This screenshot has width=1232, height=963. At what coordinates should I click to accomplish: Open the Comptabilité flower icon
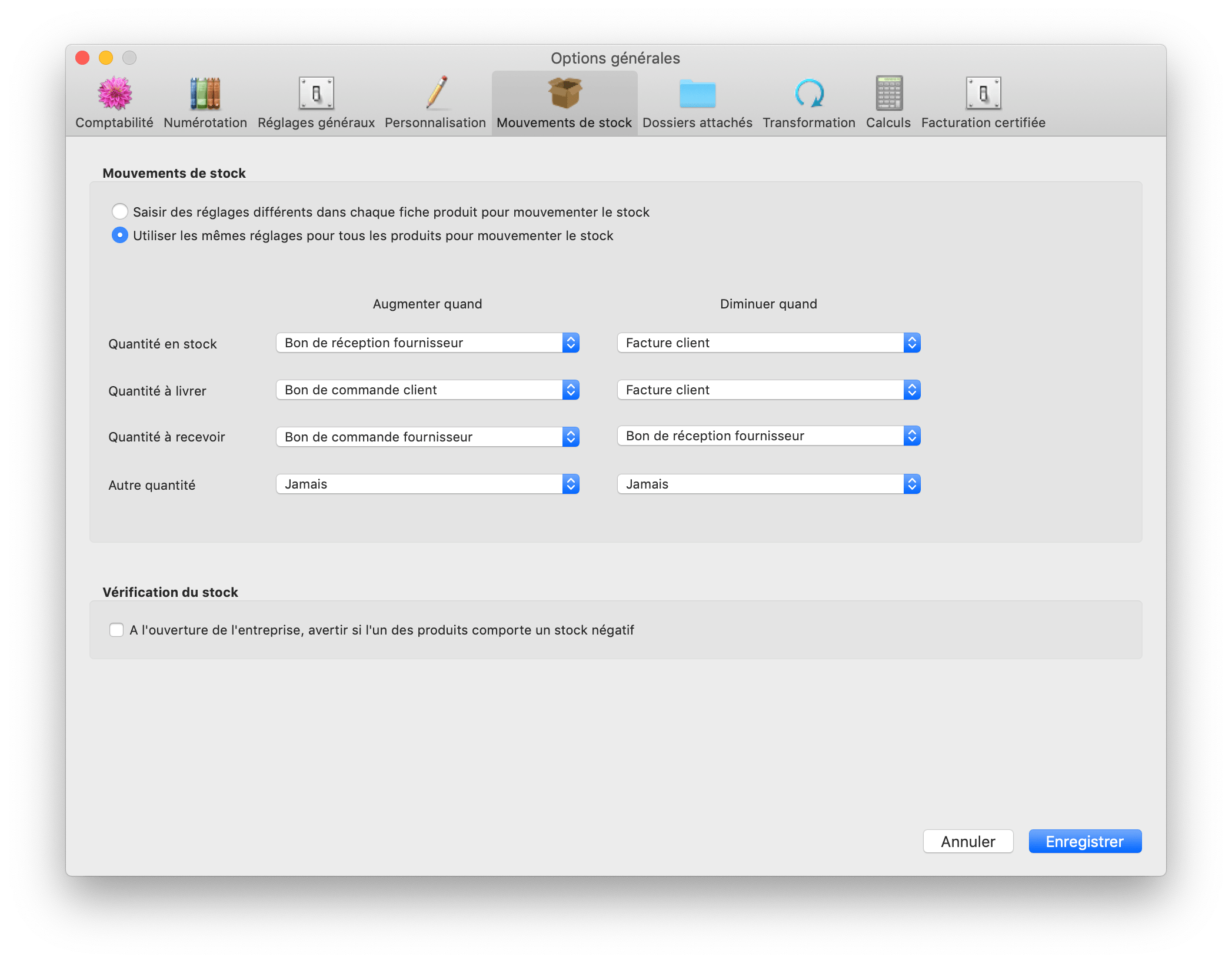click(115, 94)
